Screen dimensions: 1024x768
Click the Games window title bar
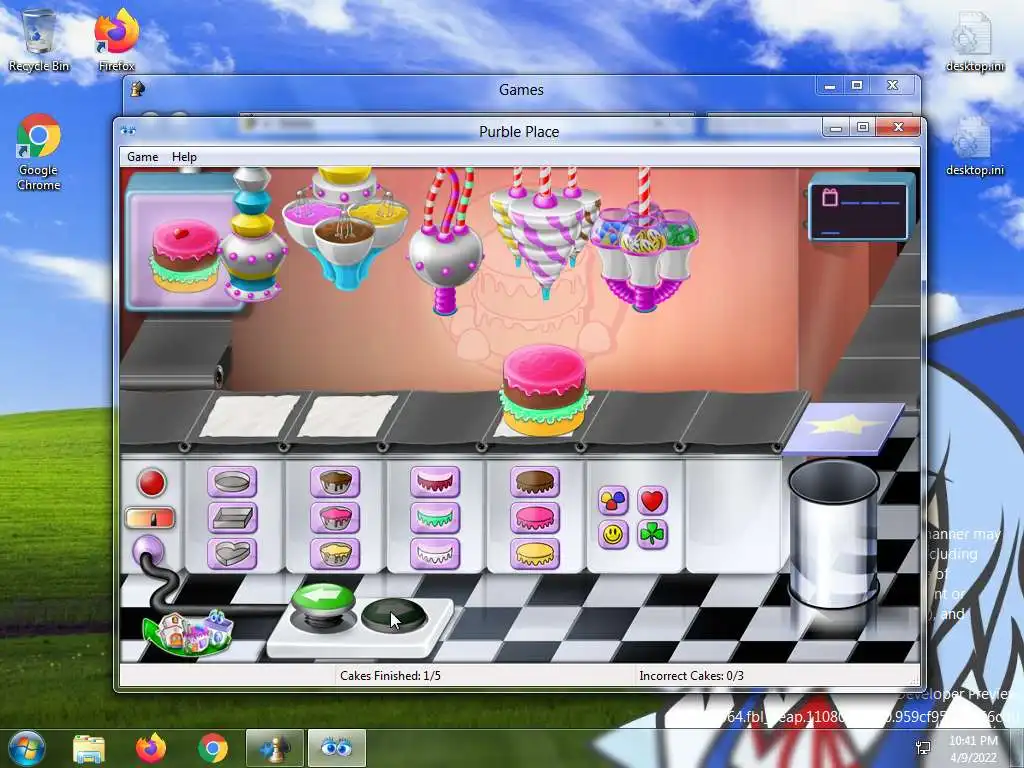pos(521,89)
